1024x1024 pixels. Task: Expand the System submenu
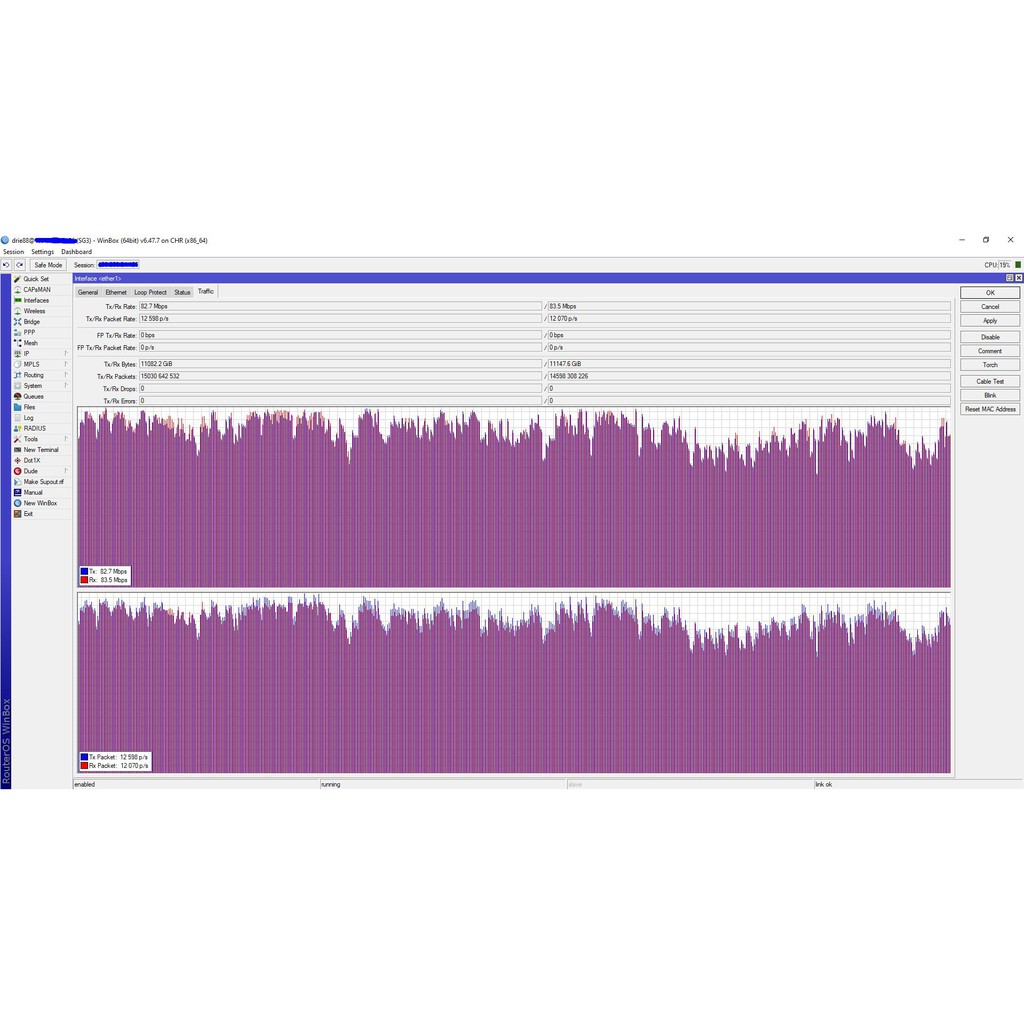click(66, 386)
